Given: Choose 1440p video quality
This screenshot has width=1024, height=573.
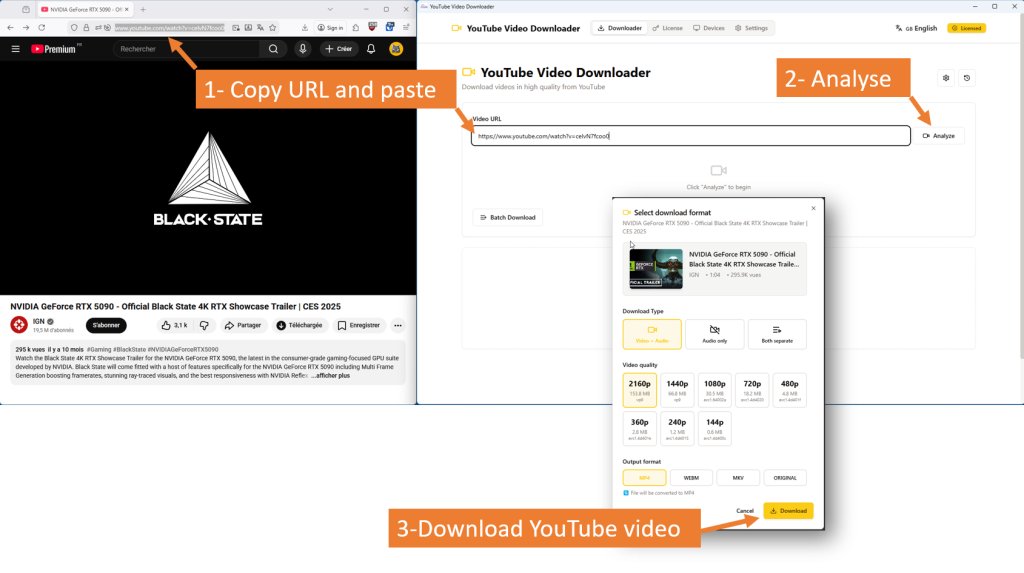Looking at the screenshot, I should pyautogui.click(x=677, y=390).
